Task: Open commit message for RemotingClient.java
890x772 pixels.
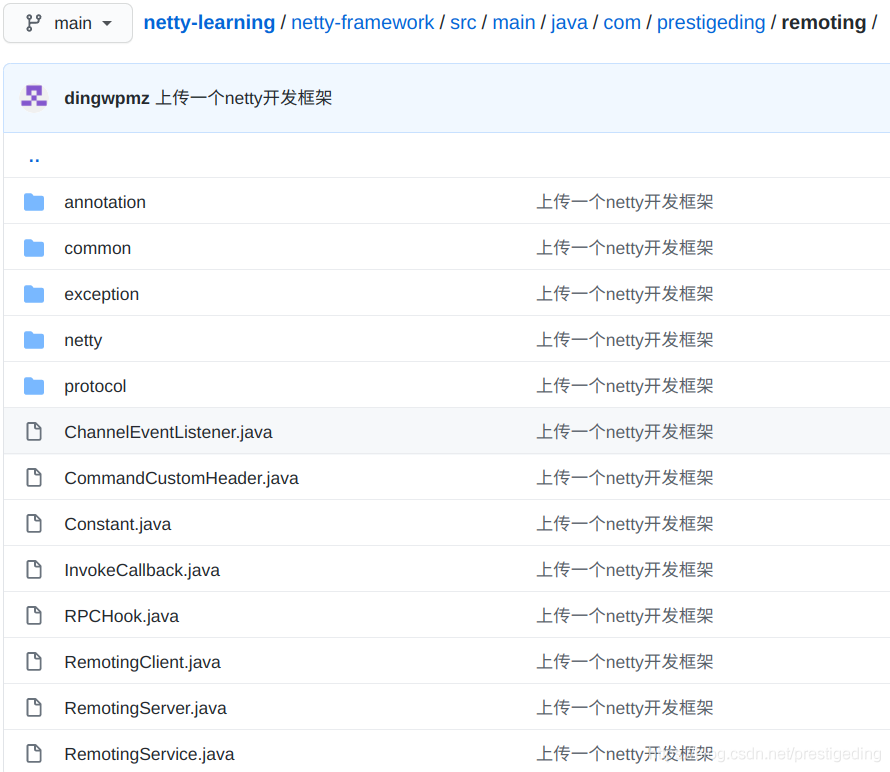Action: [x=625, y=661]
